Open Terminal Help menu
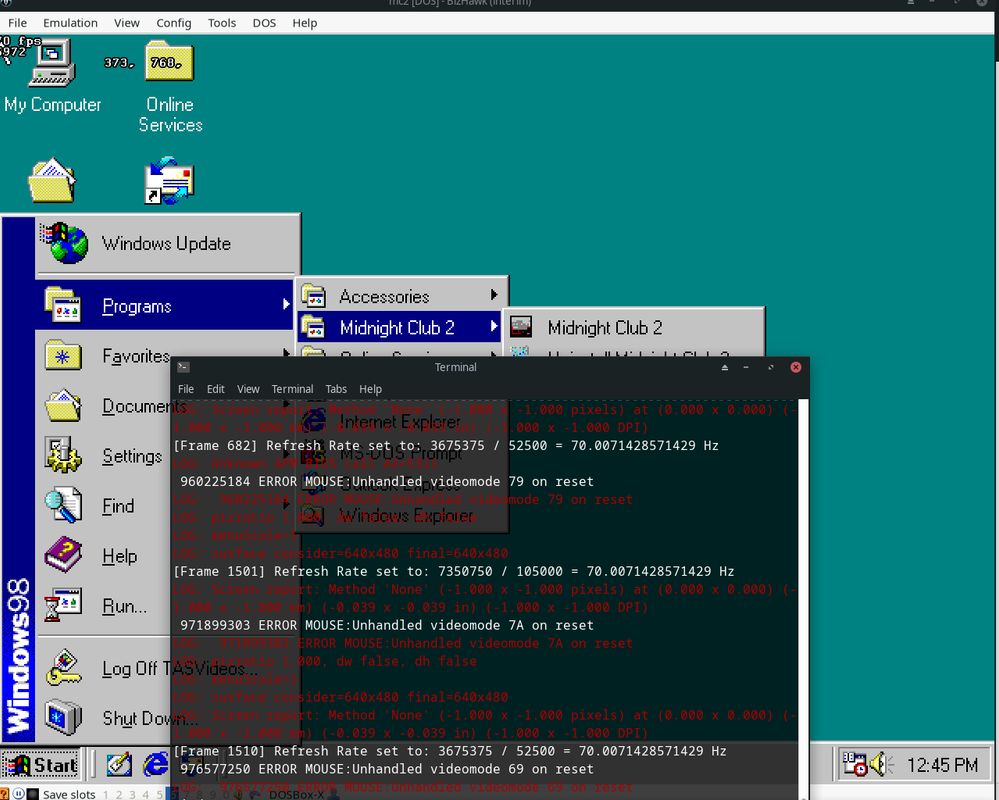 coord(370,389)
